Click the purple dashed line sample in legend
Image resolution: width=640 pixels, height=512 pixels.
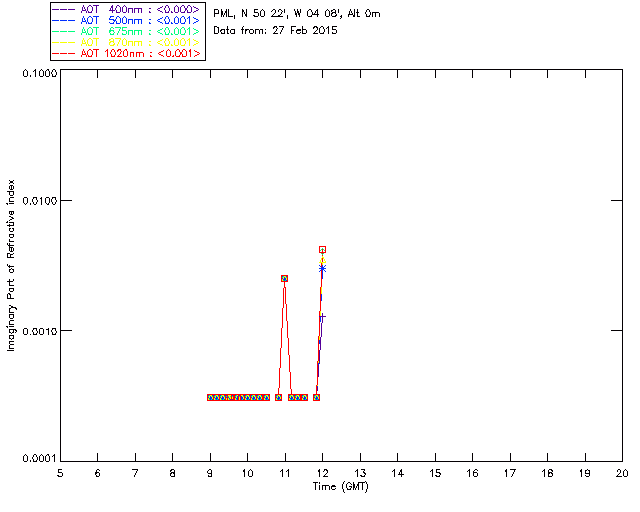64,9
